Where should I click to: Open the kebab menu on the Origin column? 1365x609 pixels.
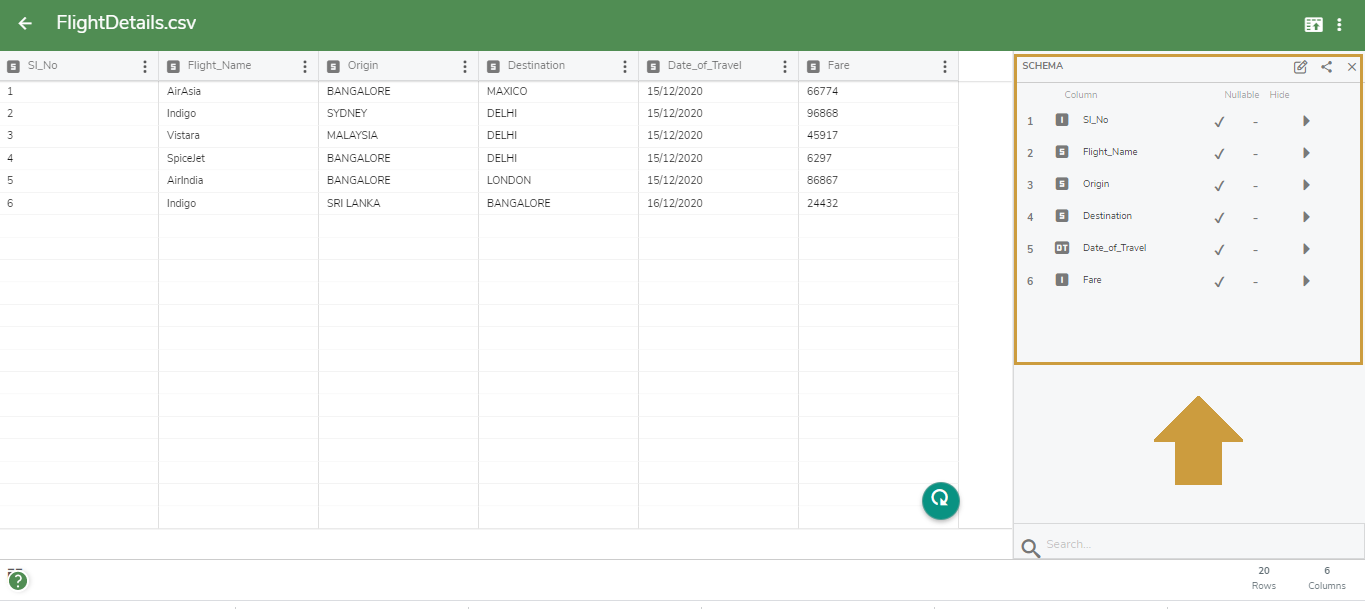[464, 65]
